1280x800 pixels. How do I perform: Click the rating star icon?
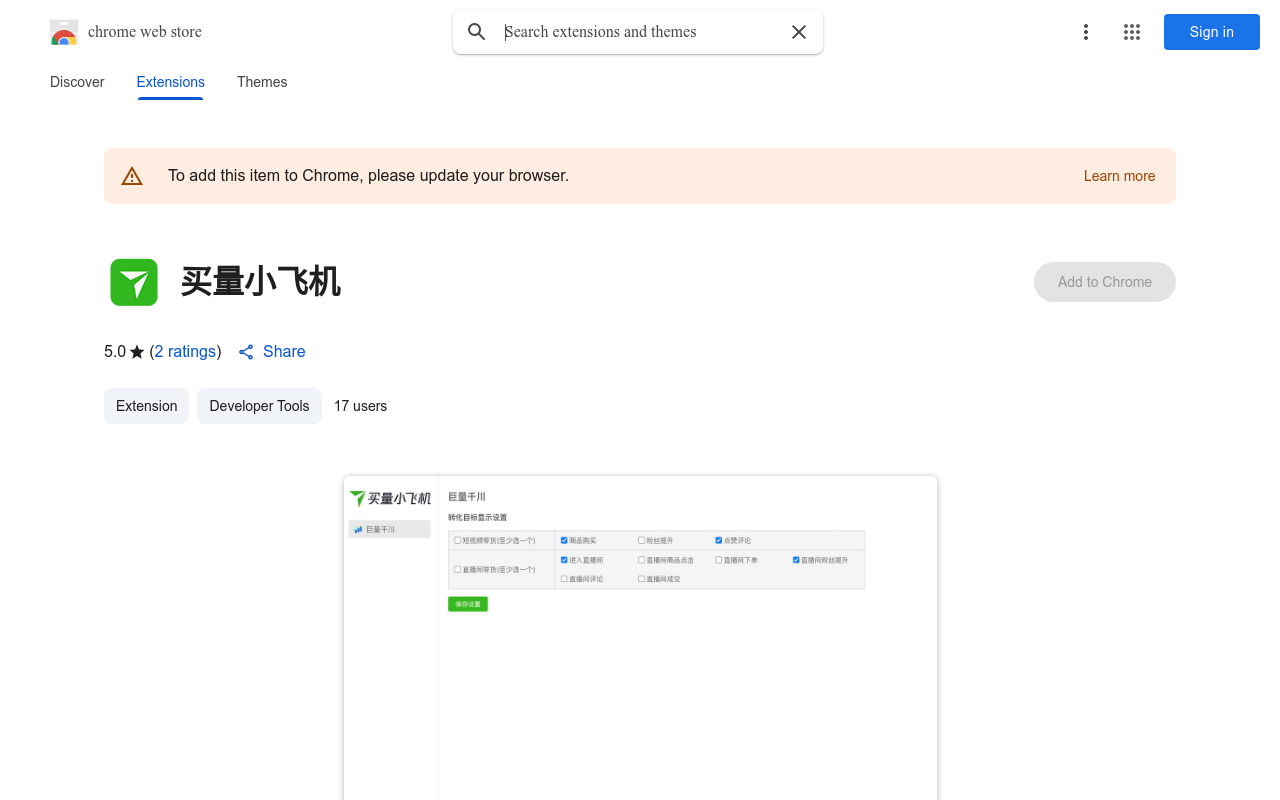[137, 352]
